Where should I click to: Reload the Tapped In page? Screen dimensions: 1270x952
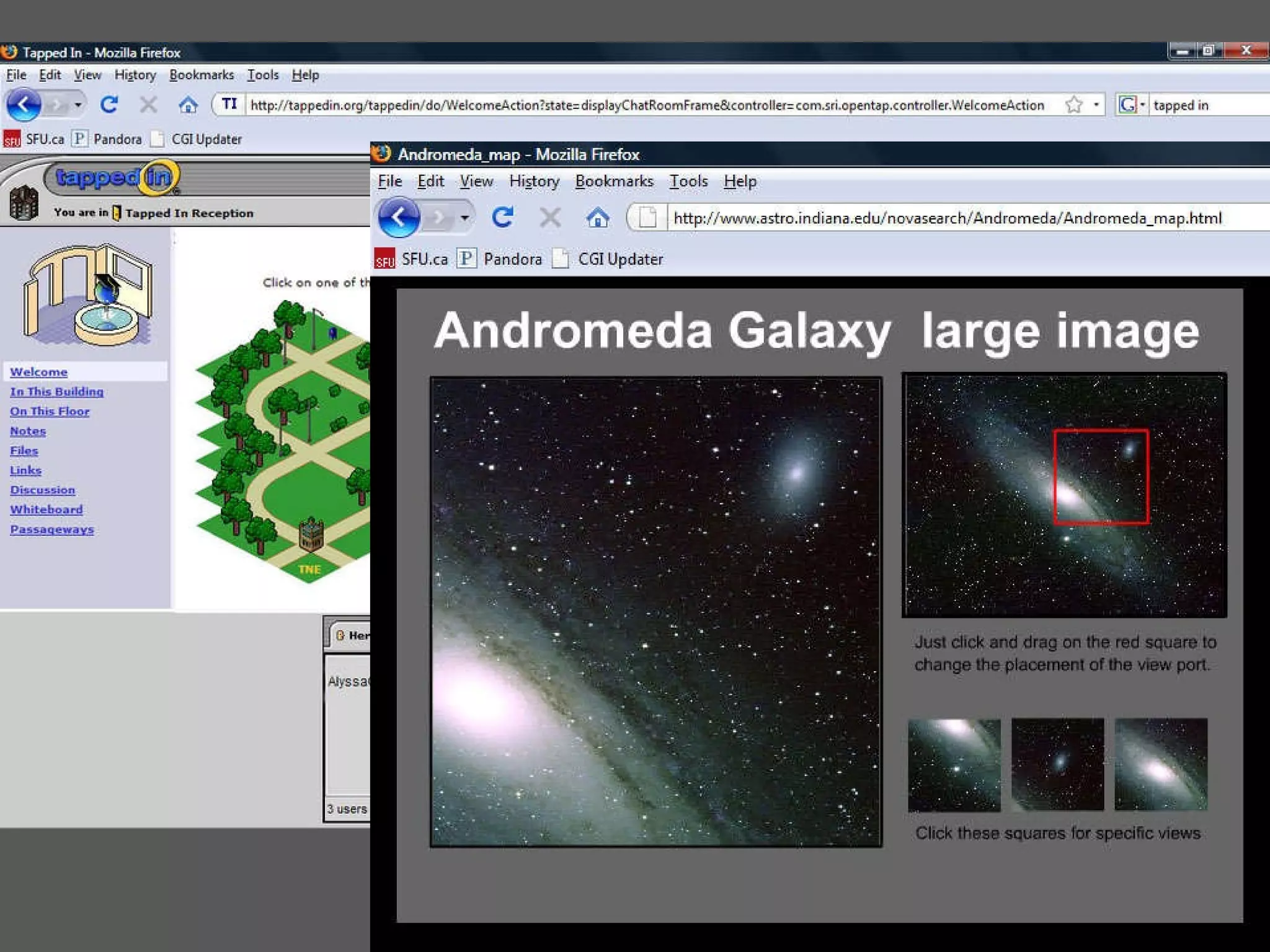(109, 105)
